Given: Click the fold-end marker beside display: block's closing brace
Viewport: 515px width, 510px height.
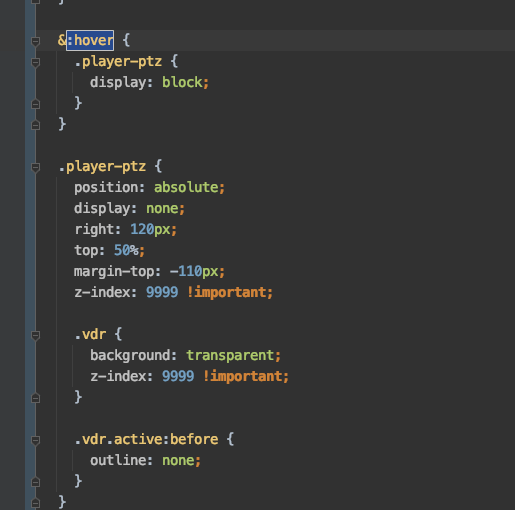Looking at the screenshot, I should [35, 104].
